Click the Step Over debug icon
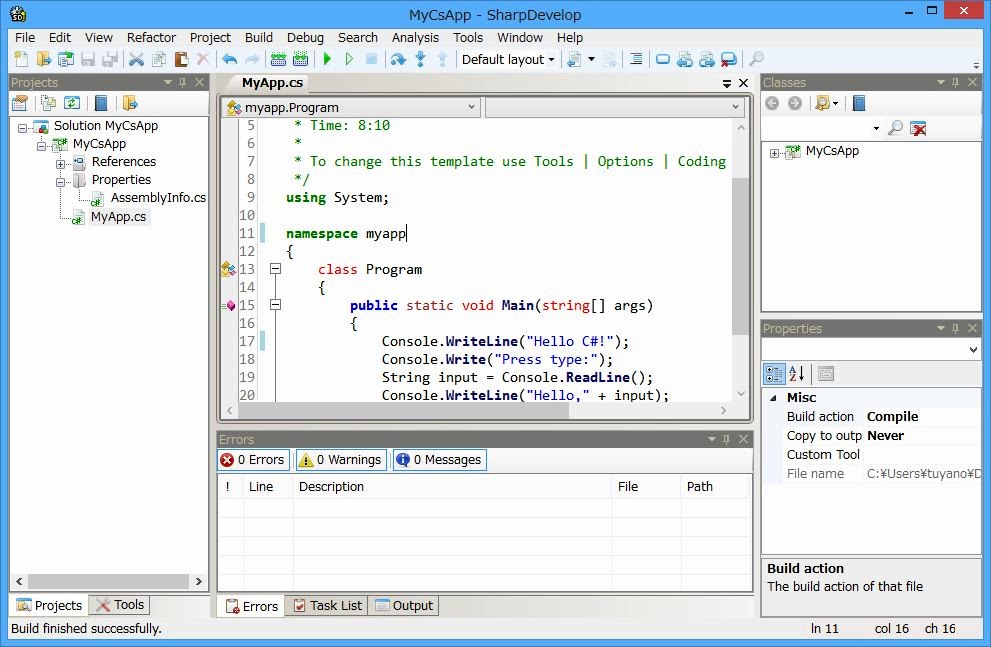 pos(398,60)
